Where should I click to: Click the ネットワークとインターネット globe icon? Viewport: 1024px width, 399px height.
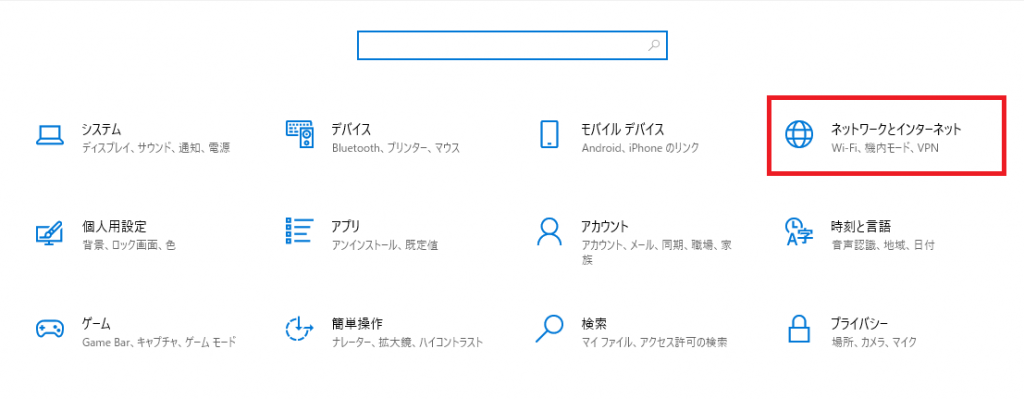point(798,134)
